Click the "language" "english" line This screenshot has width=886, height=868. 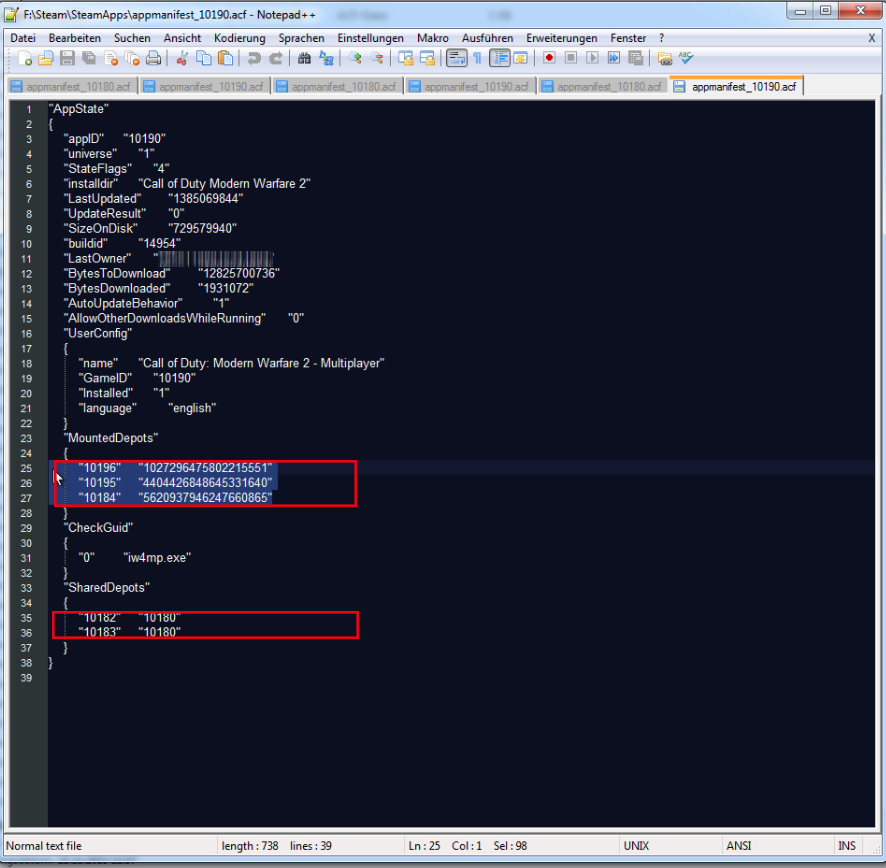(x=147, y=408)
